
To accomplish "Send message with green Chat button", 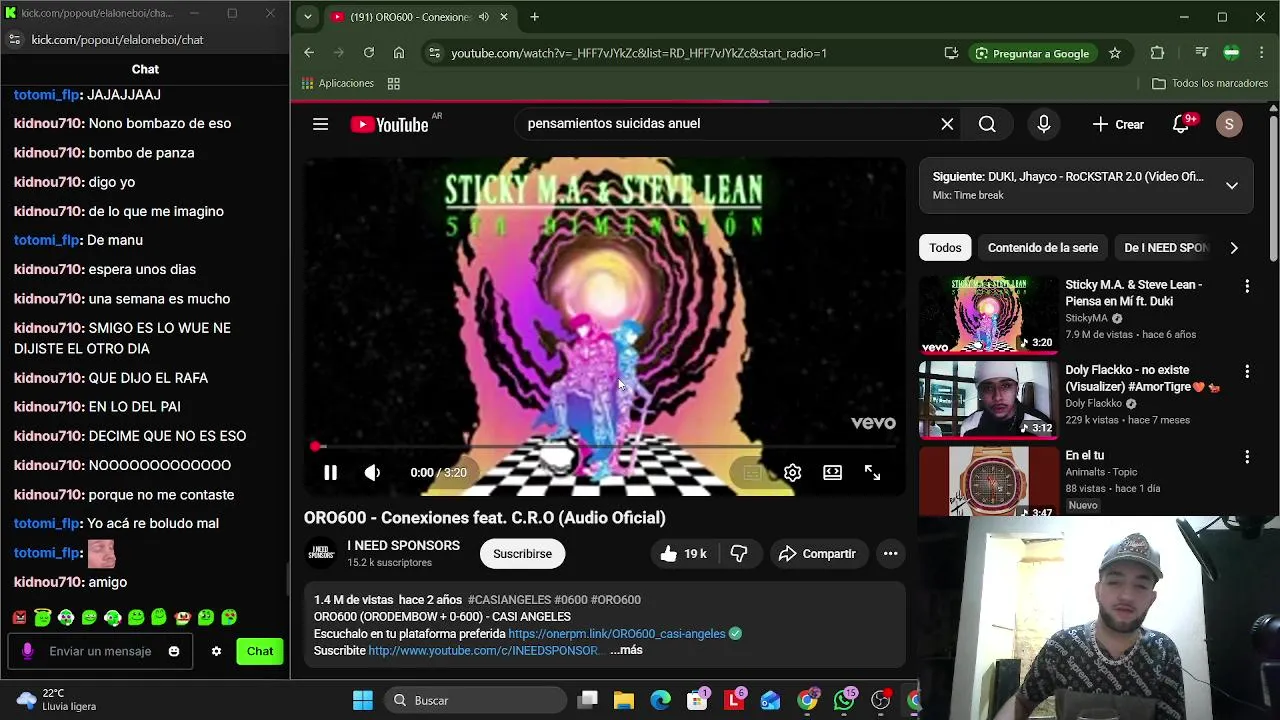I will (x=260, y=651).
